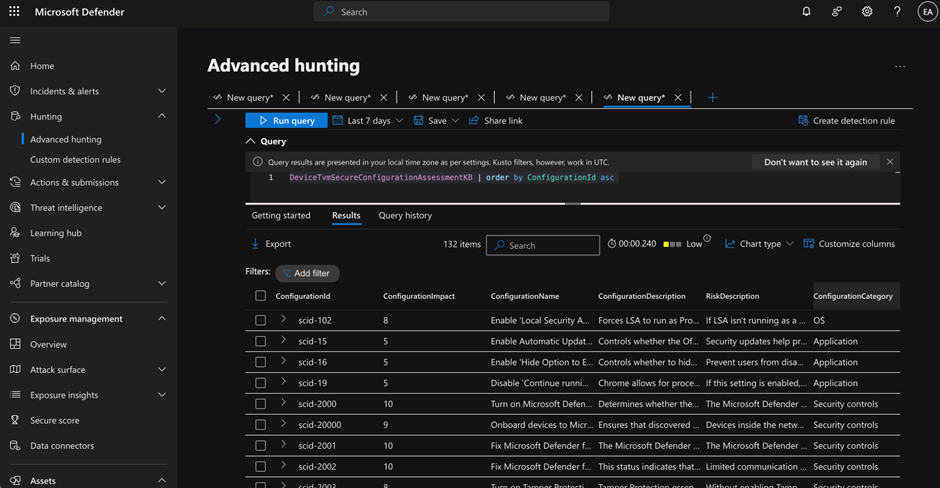Open the Save dropdown arrow
Screen dimensions: 940x488
click(456, 121)
